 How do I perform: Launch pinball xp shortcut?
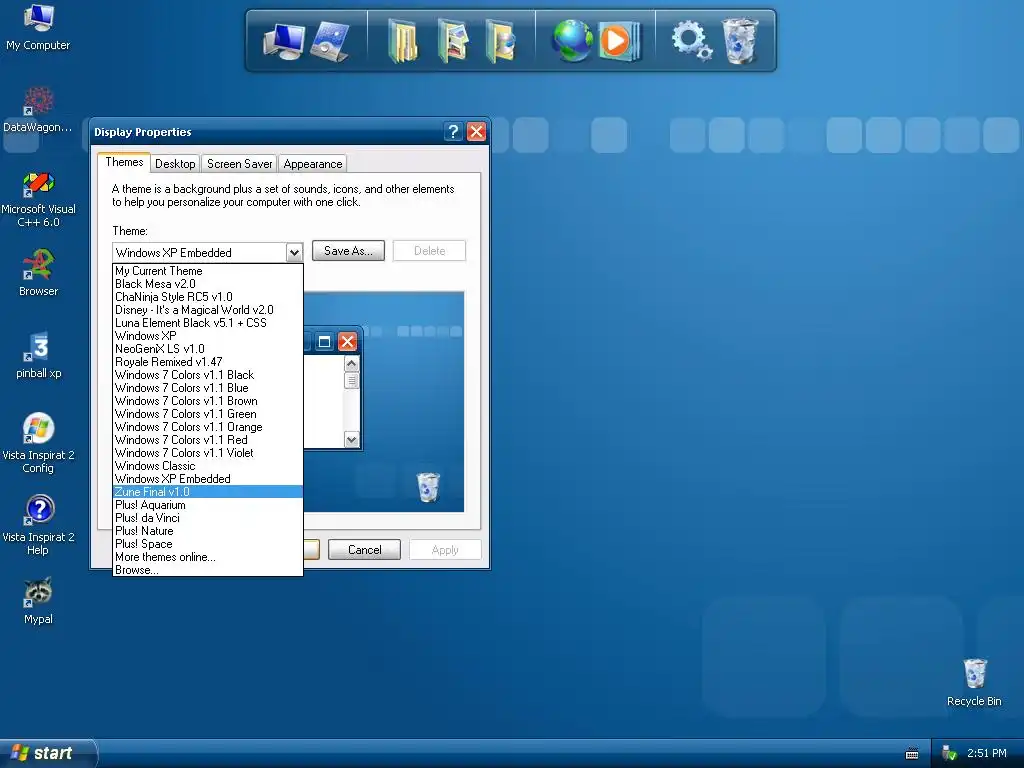coord(38,355)
